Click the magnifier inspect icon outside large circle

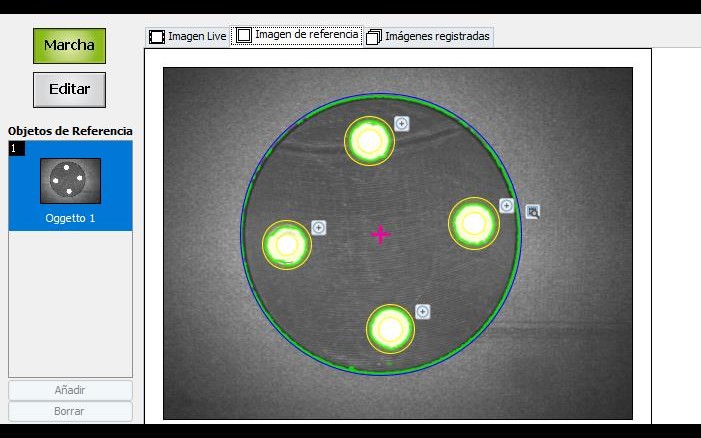point(532,211)
